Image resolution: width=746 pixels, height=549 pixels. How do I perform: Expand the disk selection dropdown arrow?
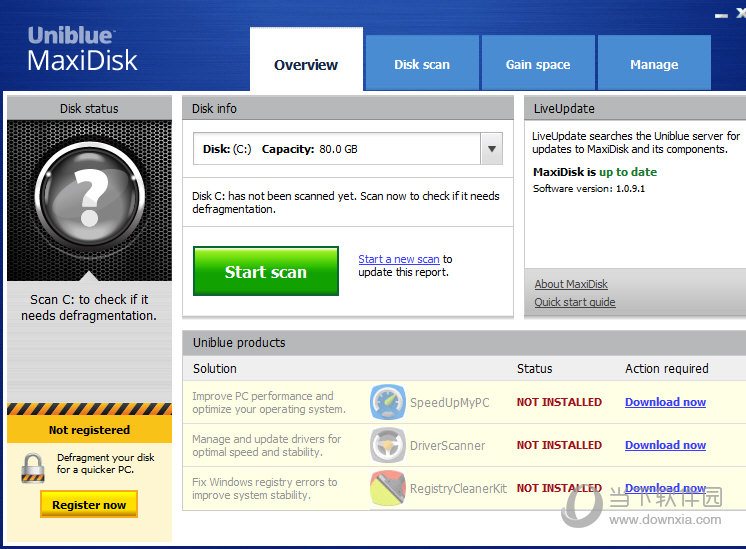(492, 149)
